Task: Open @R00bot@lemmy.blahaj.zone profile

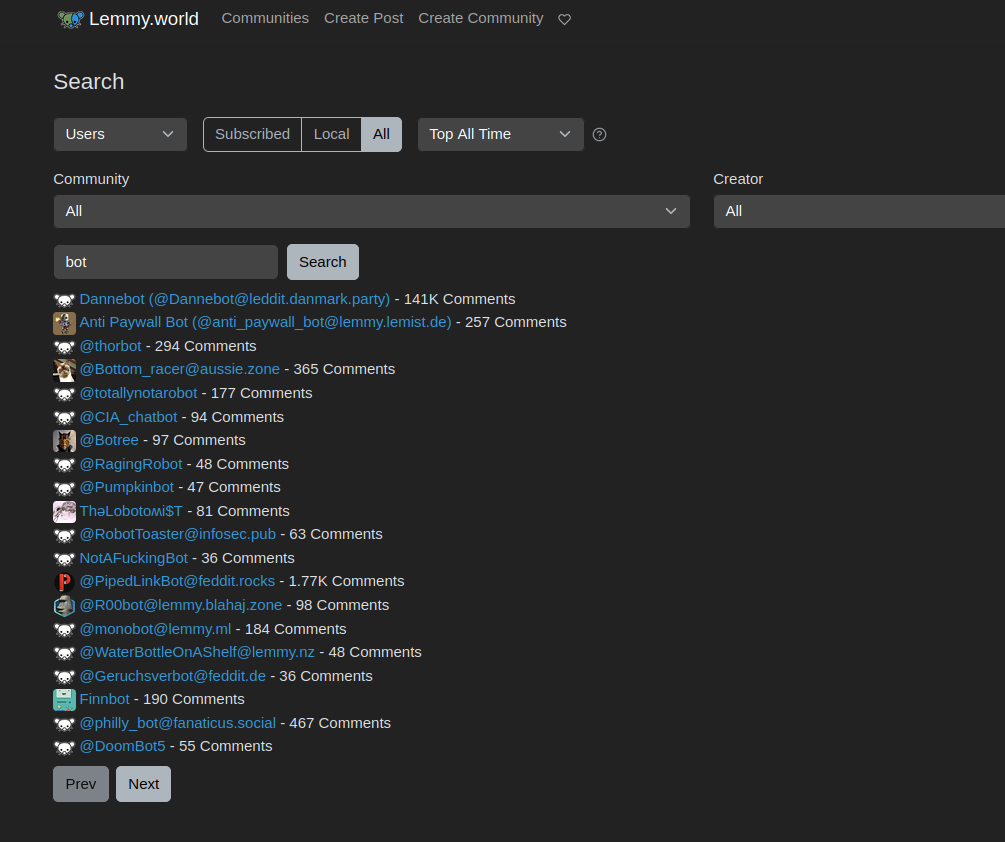Action: [181, 605]
